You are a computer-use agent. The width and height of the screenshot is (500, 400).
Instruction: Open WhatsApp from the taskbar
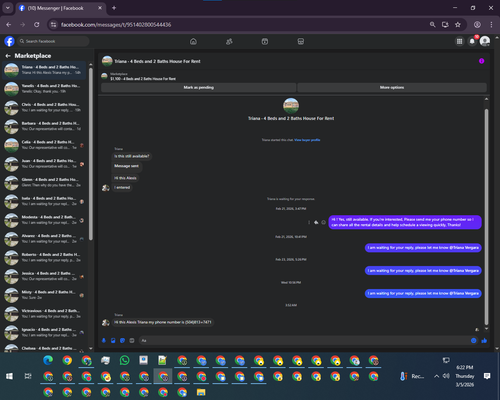click(125, 360)
